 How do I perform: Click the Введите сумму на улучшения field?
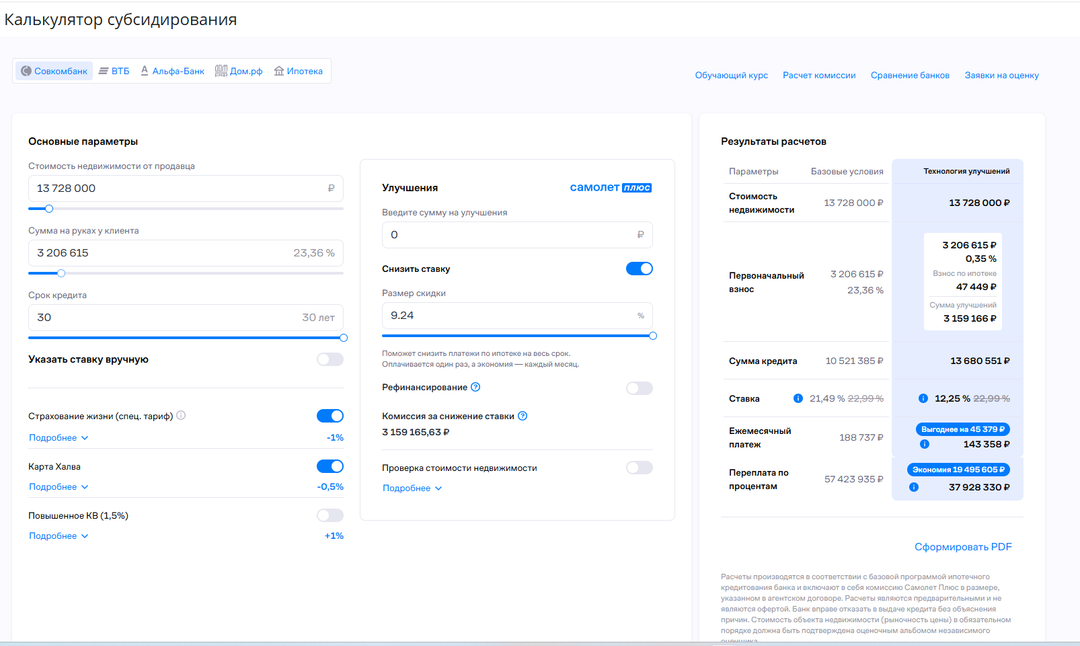[x=510, y=235]
